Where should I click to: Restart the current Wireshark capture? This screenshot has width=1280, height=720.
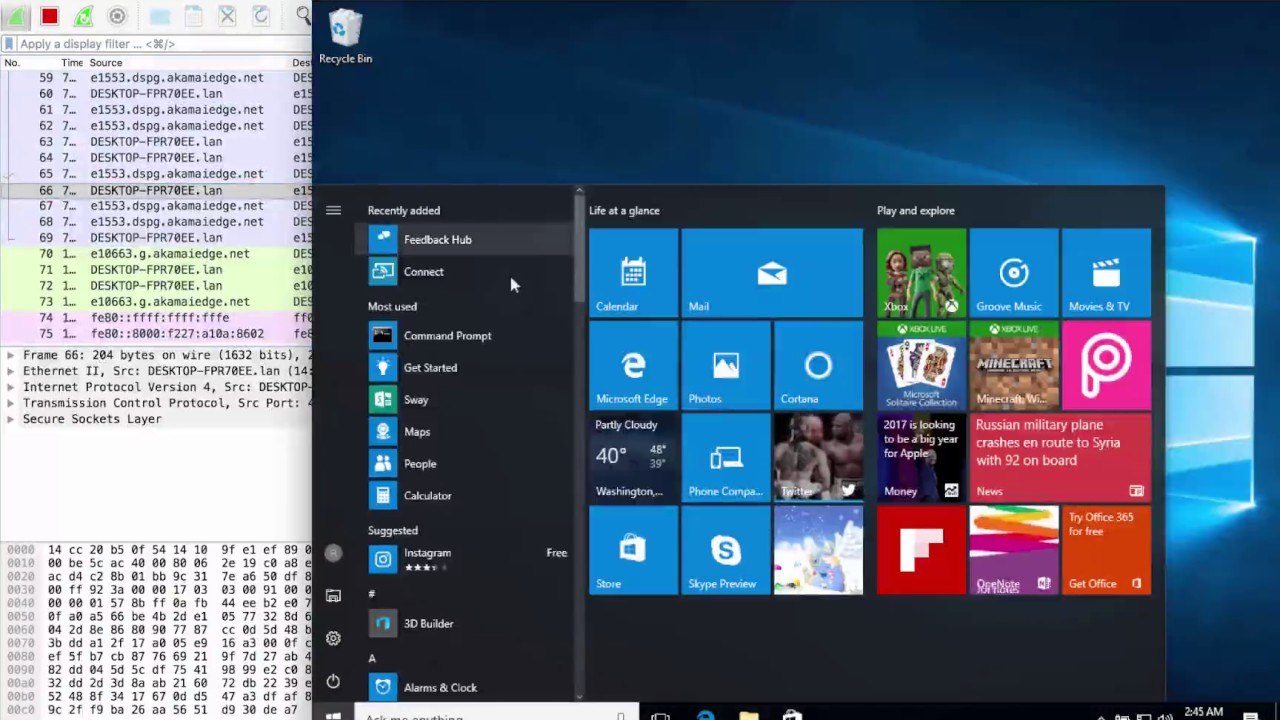(83, 16)
